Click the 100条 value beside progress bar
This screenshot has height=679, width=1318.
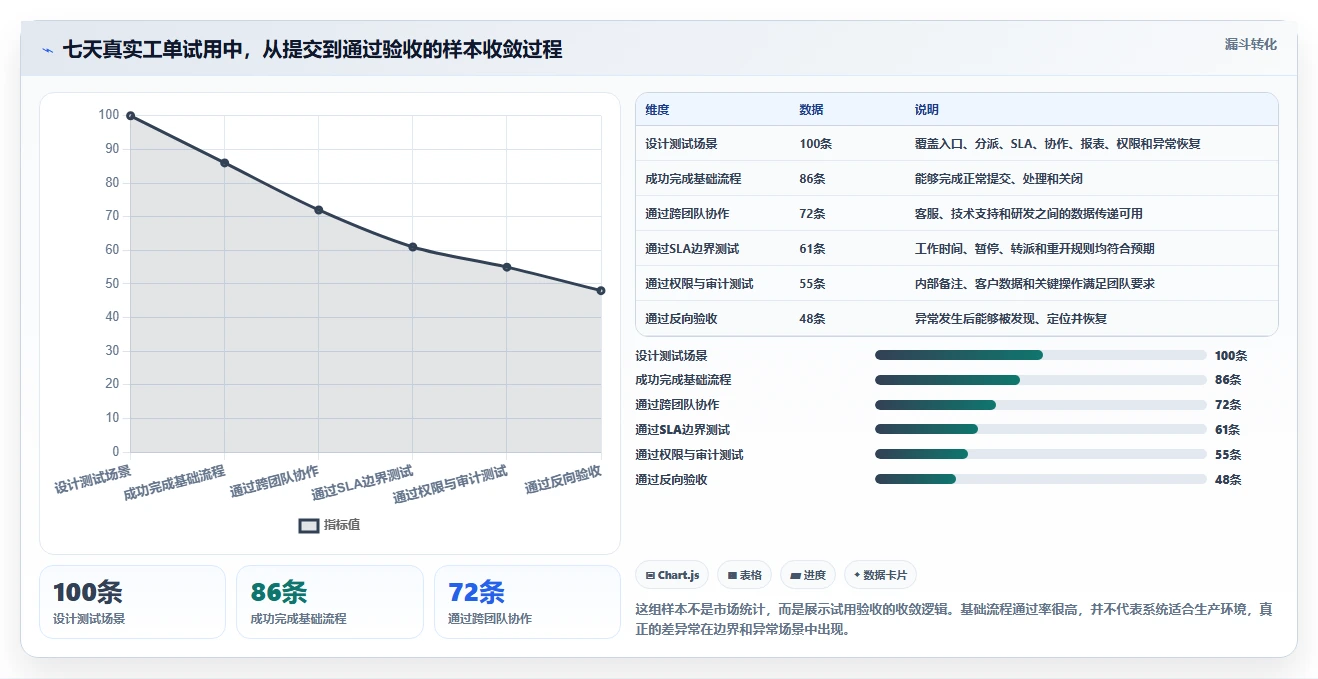click(1231, 355)
